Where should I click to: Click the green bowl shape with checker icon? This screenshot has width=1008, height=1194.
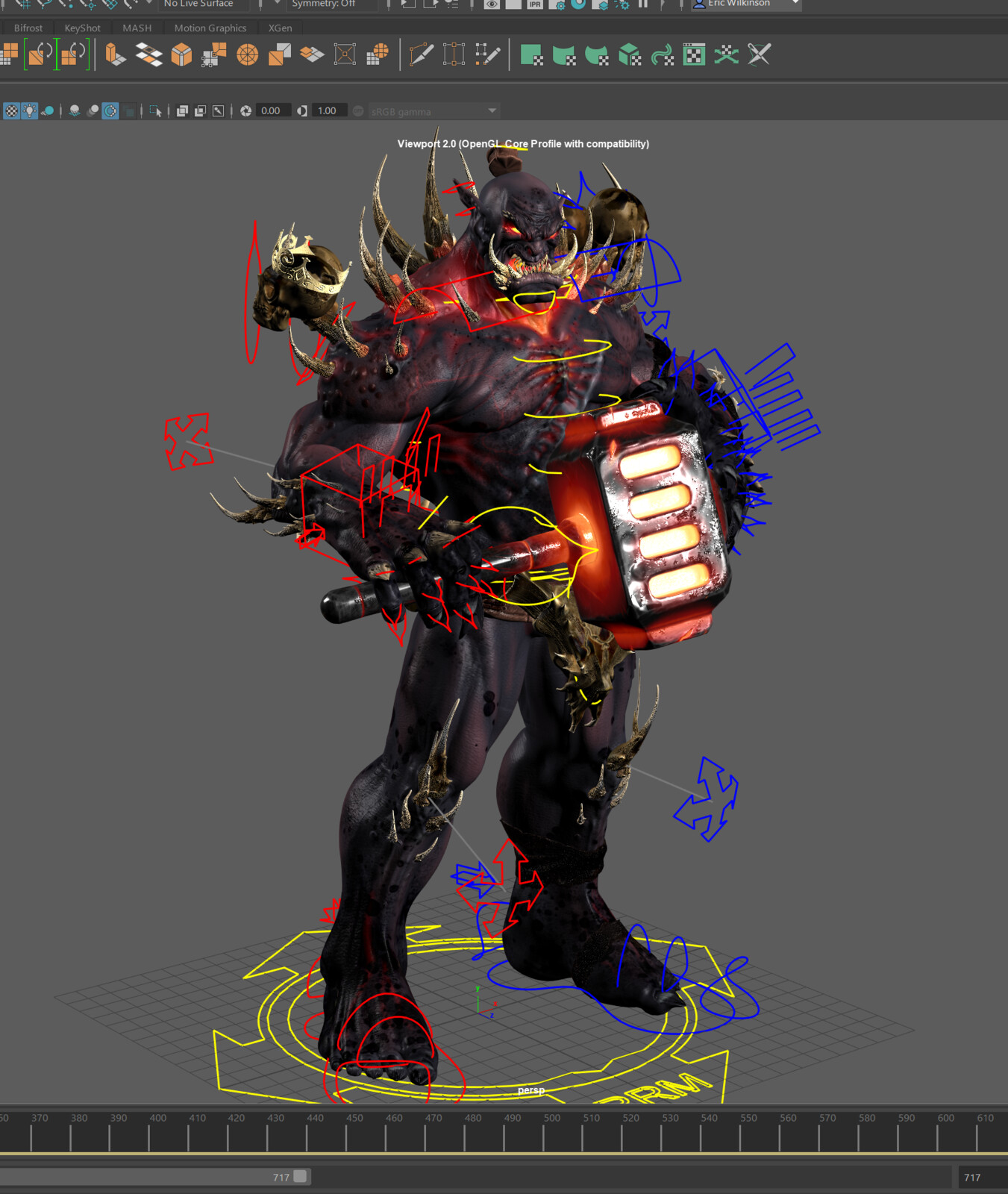coord(597,54)
